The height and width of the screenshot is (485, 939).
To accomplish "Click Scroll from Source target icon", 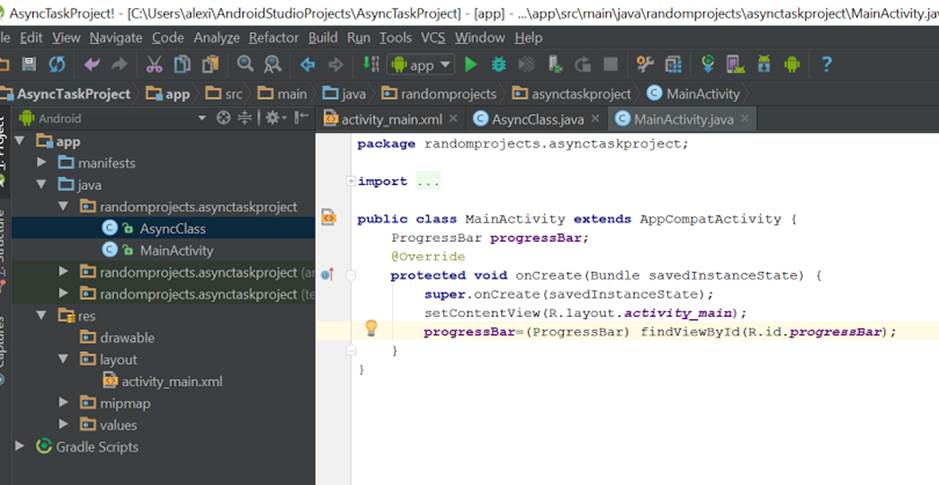I will coord(223,118).
